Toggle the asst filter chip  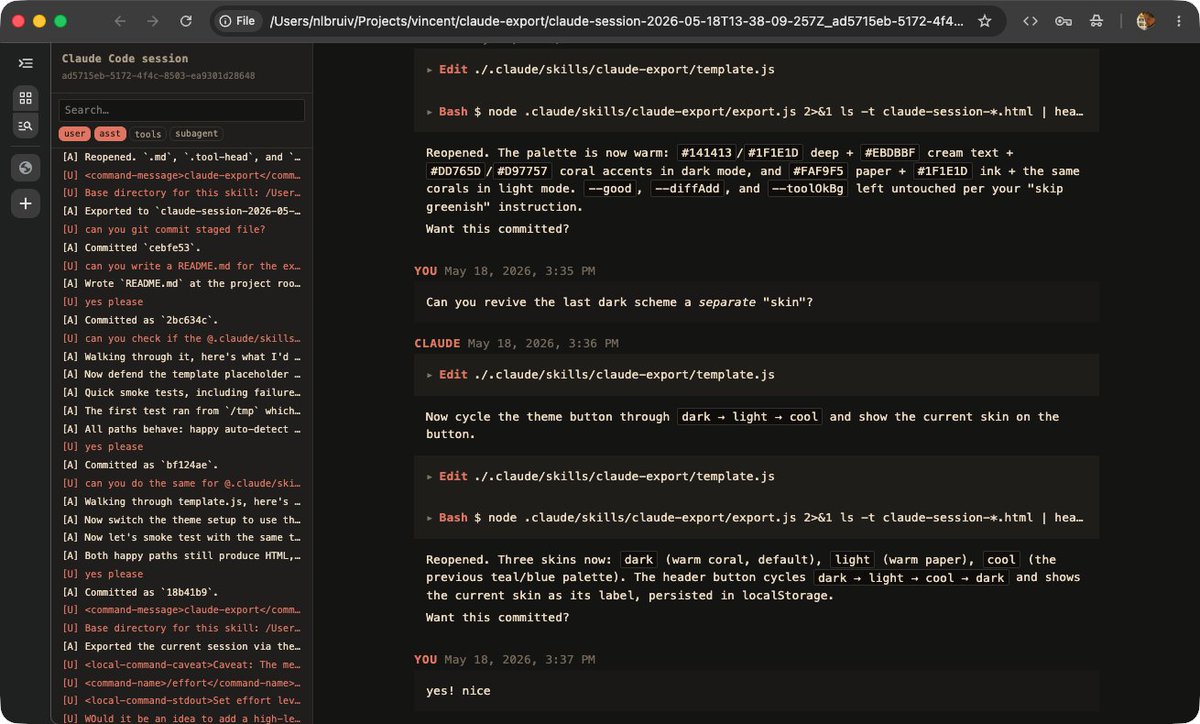coord(110,134)
